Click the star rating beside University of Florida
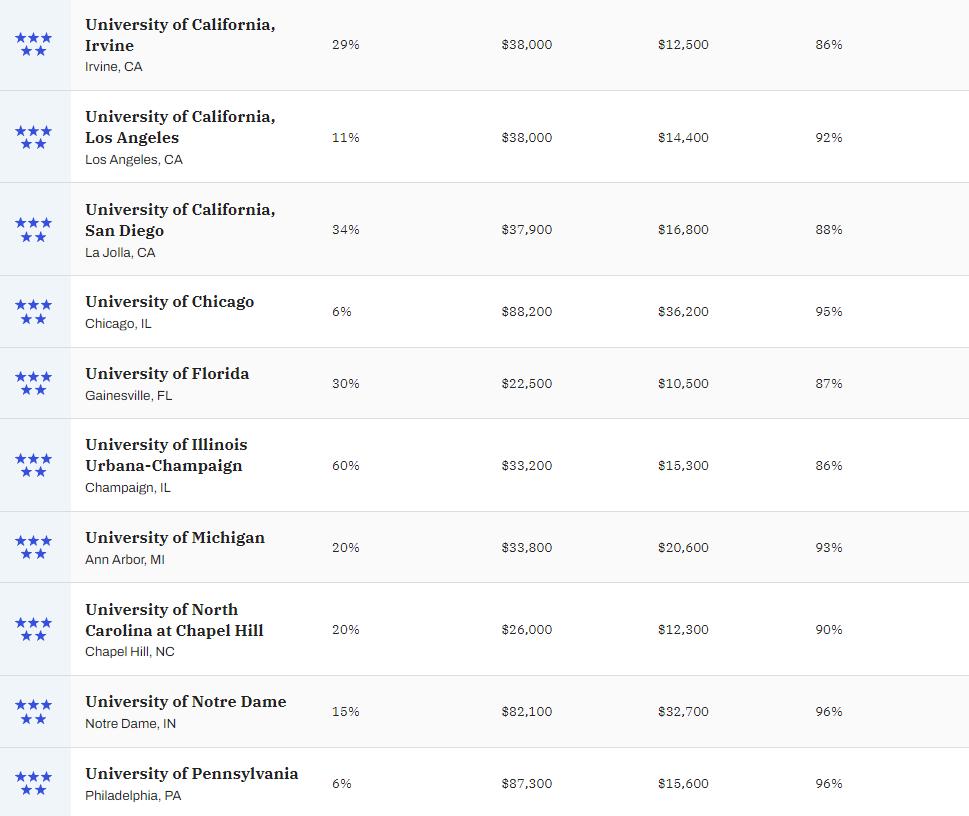The width and height of the screenshot is (969, 816). pyautogui.click(x=33, y=384)
